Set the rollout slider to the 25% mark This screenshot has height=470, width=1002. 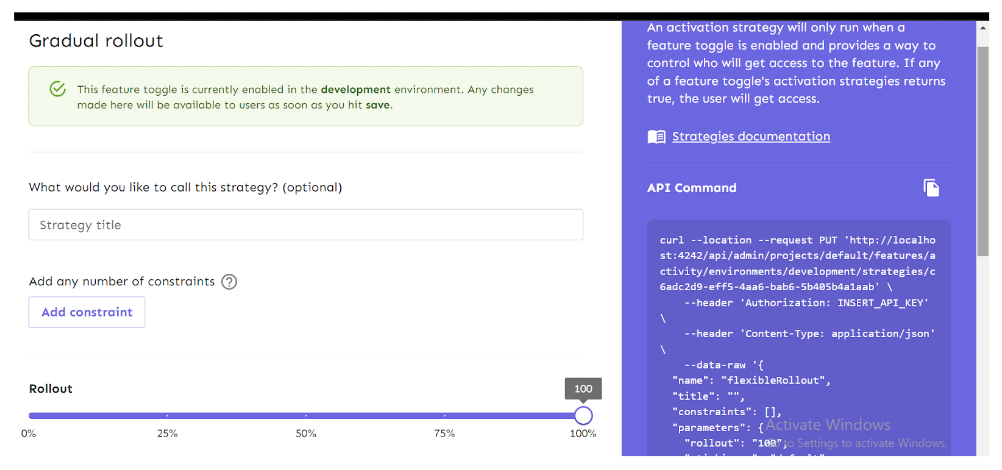[167, 415]
